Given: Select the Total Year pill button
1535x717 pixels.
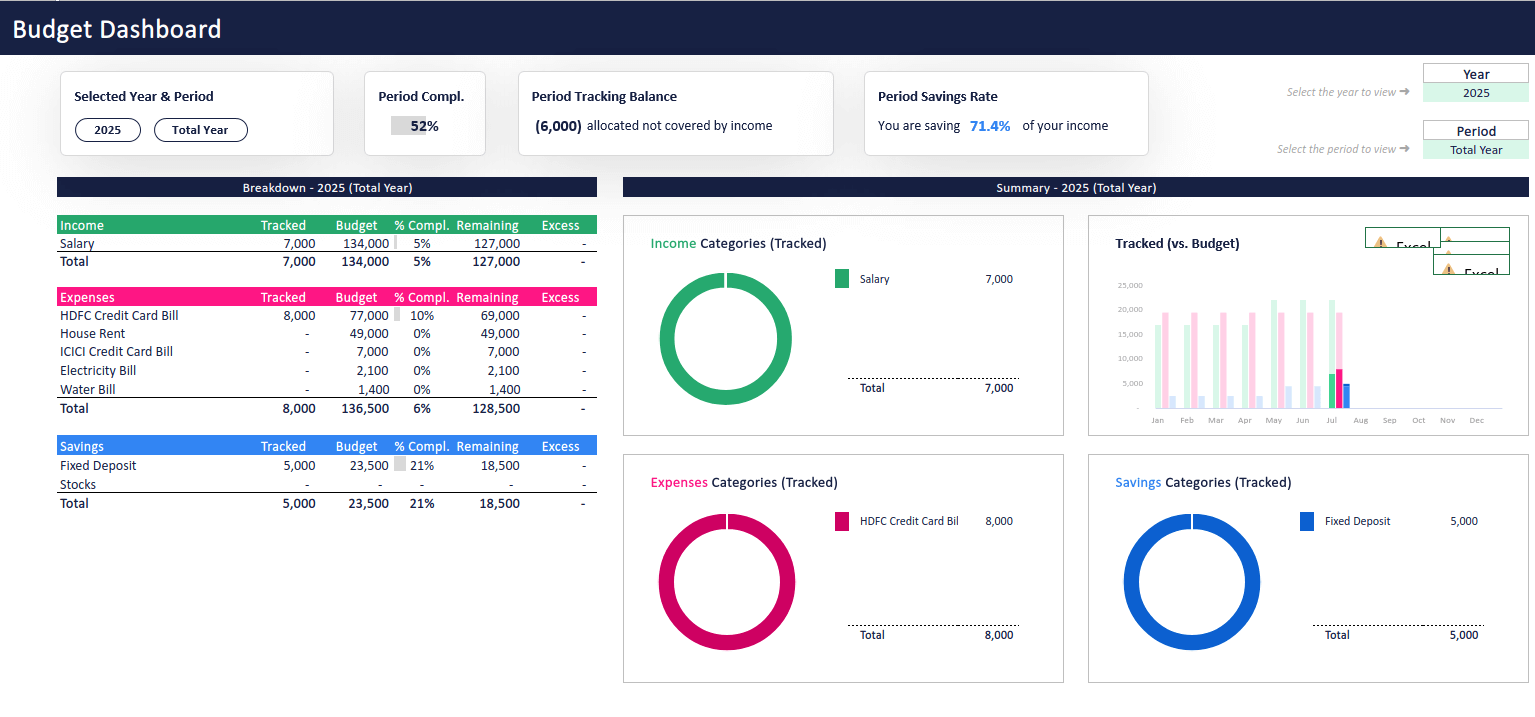Looking at the screenshot, I should (200, 130).
